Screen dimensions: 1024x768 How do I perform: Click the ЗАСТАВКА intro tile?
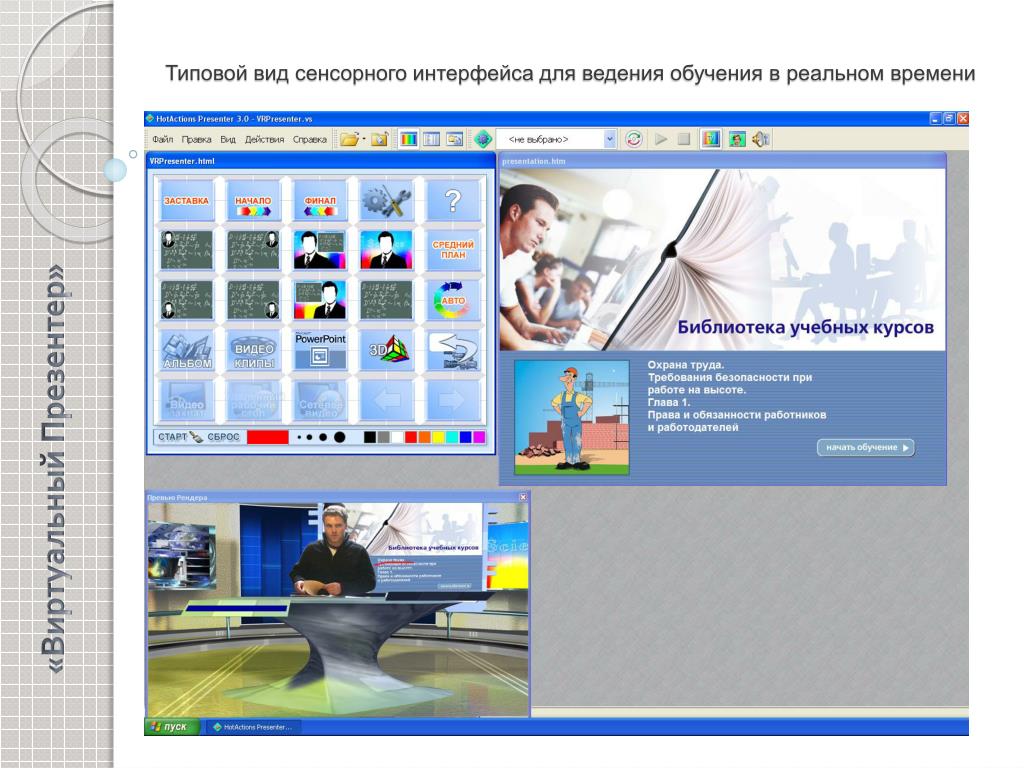(187, 200)
